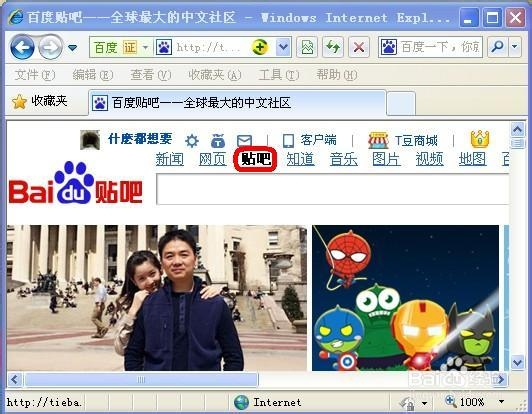Viewport: 532px width, 414px height.
Task: Click the compatibility view page icon
Action: [x=307, y=47]
